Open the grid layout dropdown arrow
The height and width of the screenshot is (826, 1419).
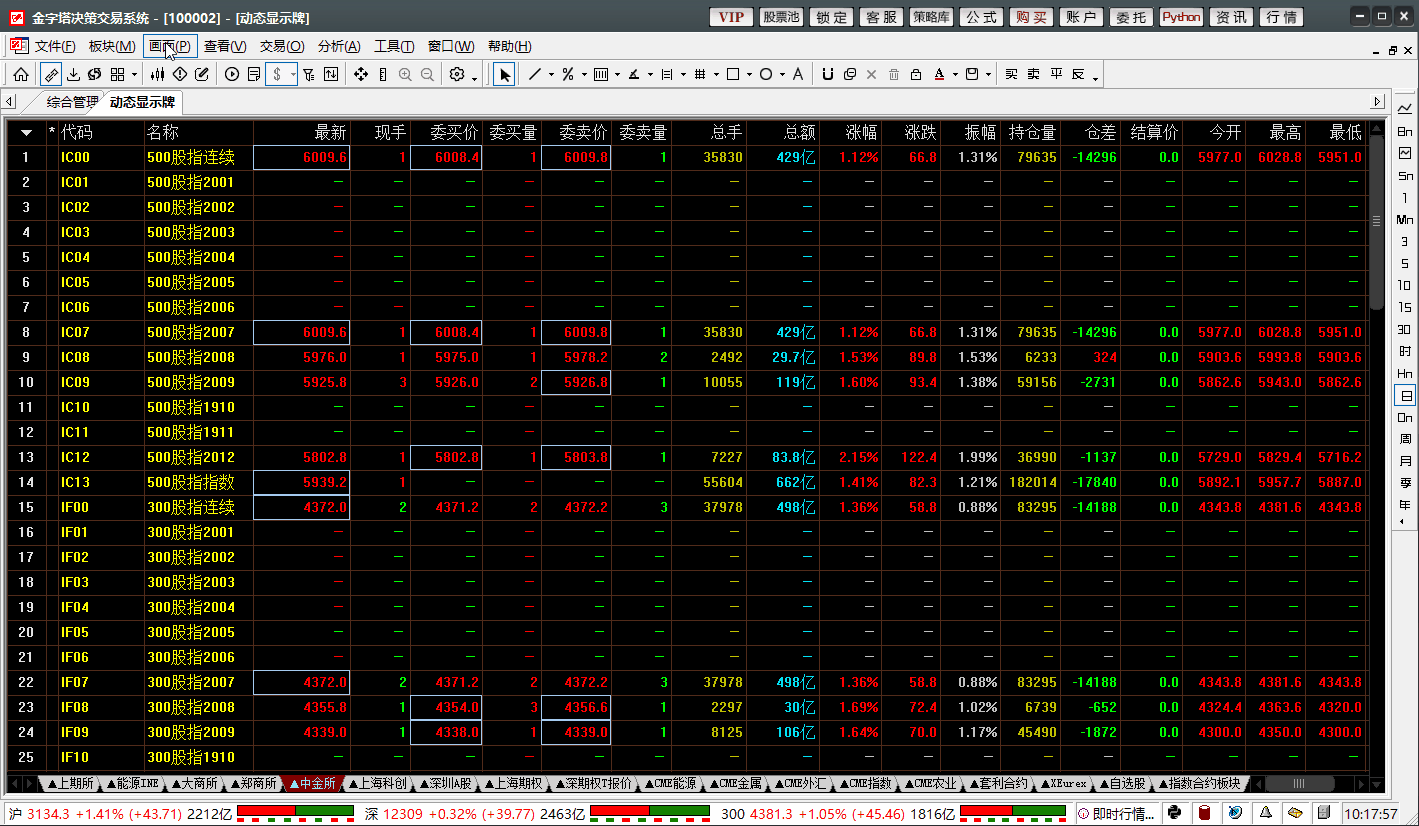tap(134, 75)
